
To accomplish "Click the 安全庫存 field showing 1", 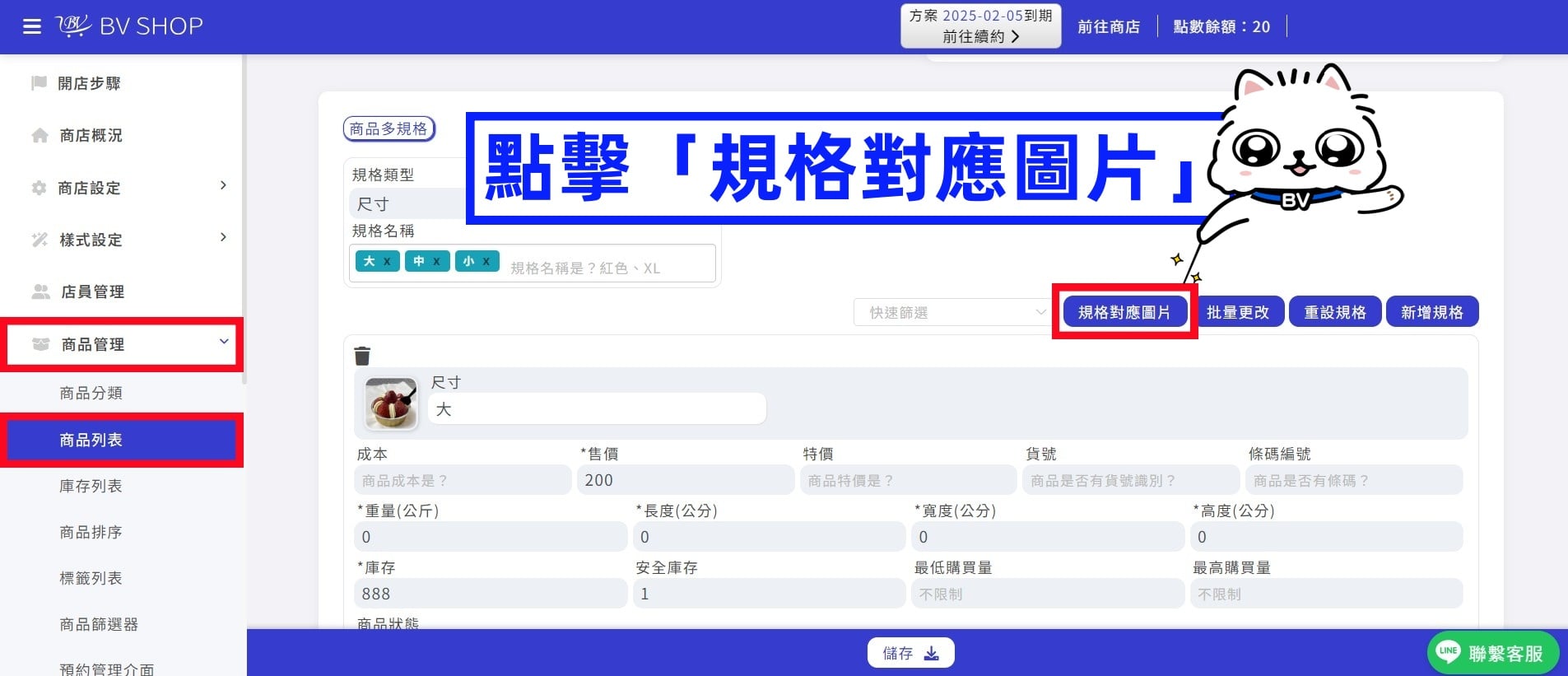I will (x=769, y=594).
